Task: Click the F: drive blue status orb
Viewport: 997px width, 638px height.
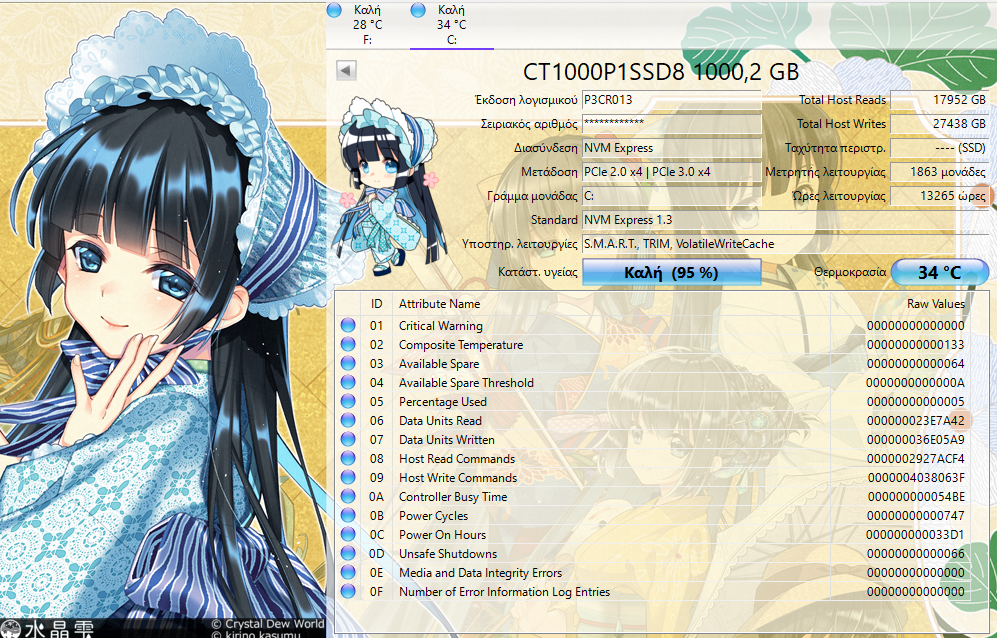Action: (334, 10)
